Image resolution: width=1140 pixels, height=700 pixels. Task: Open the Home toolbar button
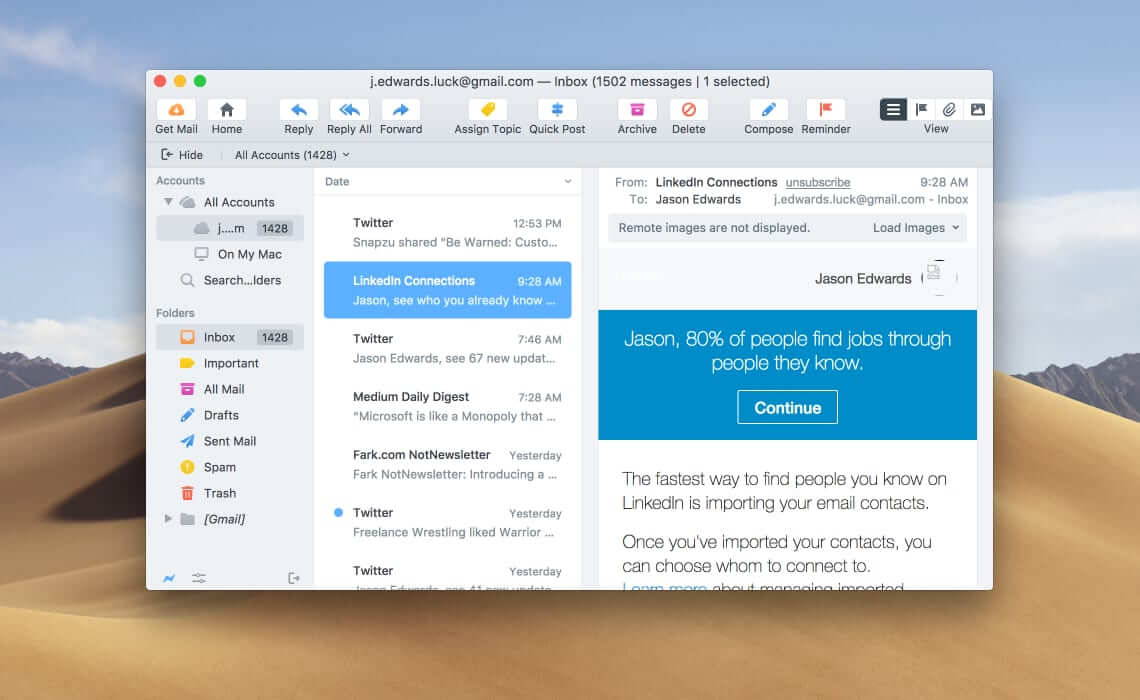coord(227,110)
